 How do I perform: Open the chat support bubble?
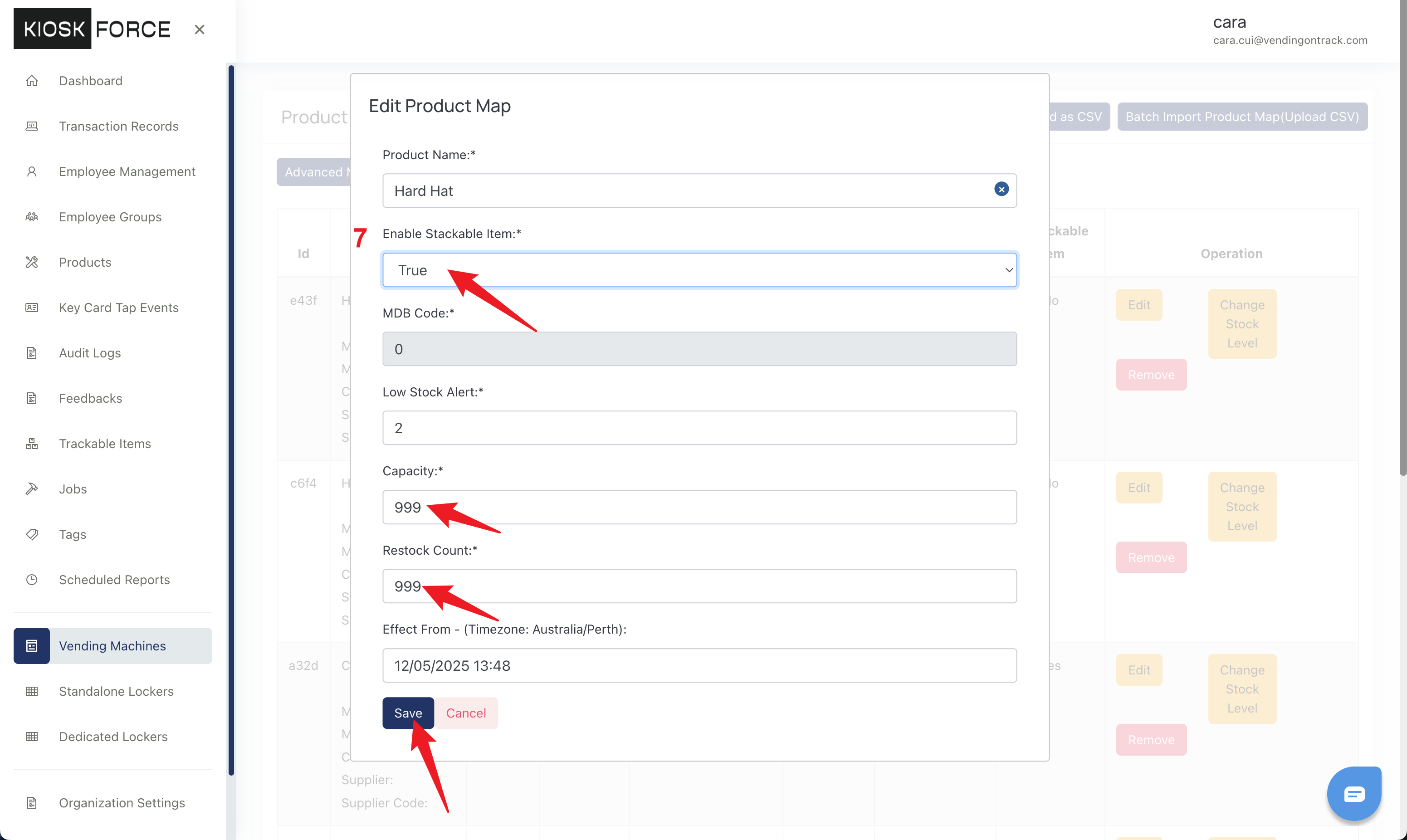coord(1354,794)
